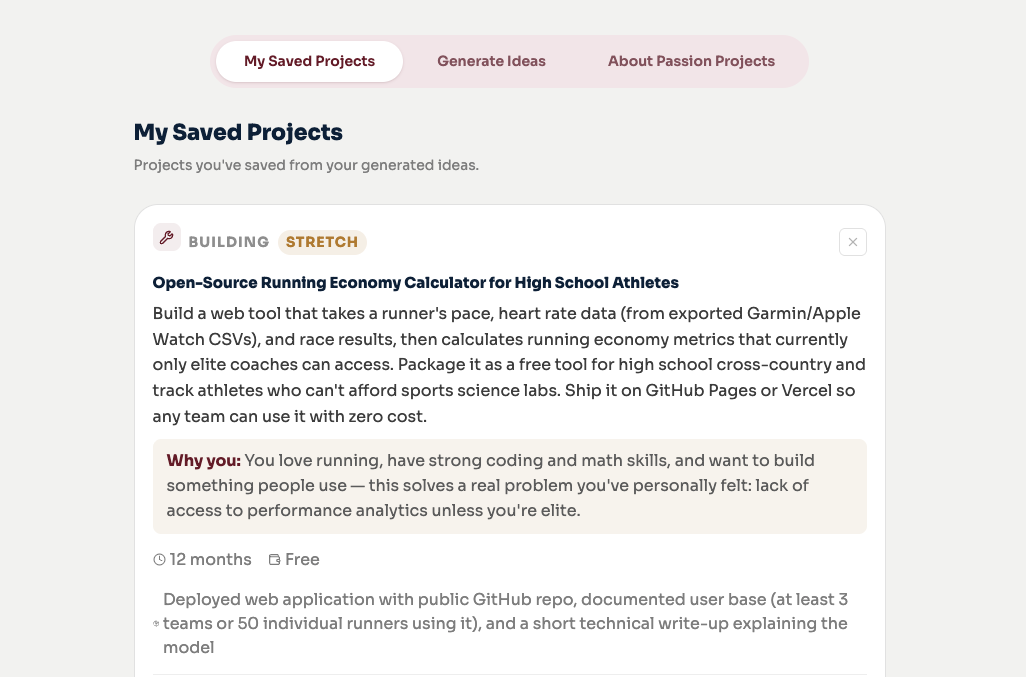Click the clock icon beside 12 months
Screen dimensions: 1026x677
point(159,559)
